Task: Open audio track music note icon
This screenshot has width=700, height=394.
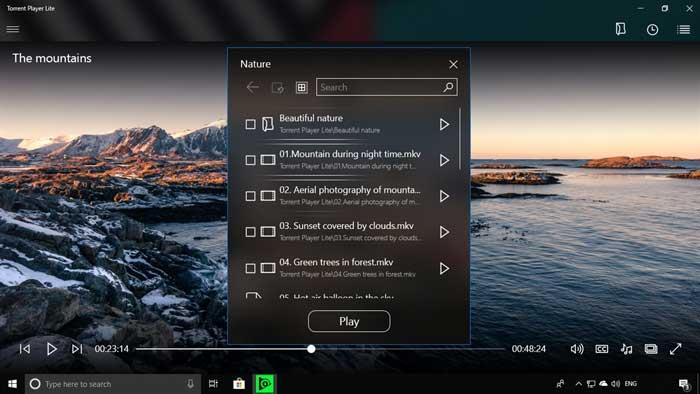Action: point(626,349)
